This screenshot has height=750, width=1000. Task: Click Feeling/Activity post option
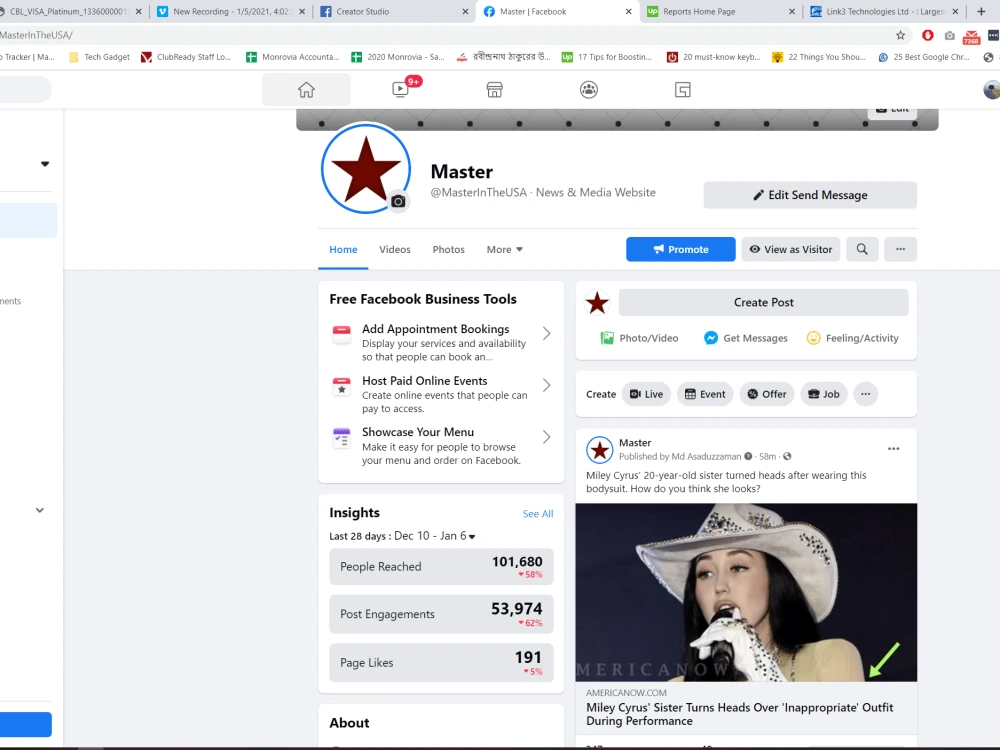point(853,338)
